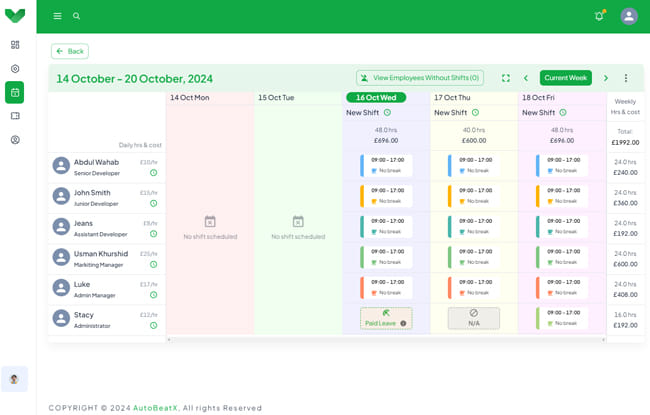Open the hamburger menu in the top bar

57,16
